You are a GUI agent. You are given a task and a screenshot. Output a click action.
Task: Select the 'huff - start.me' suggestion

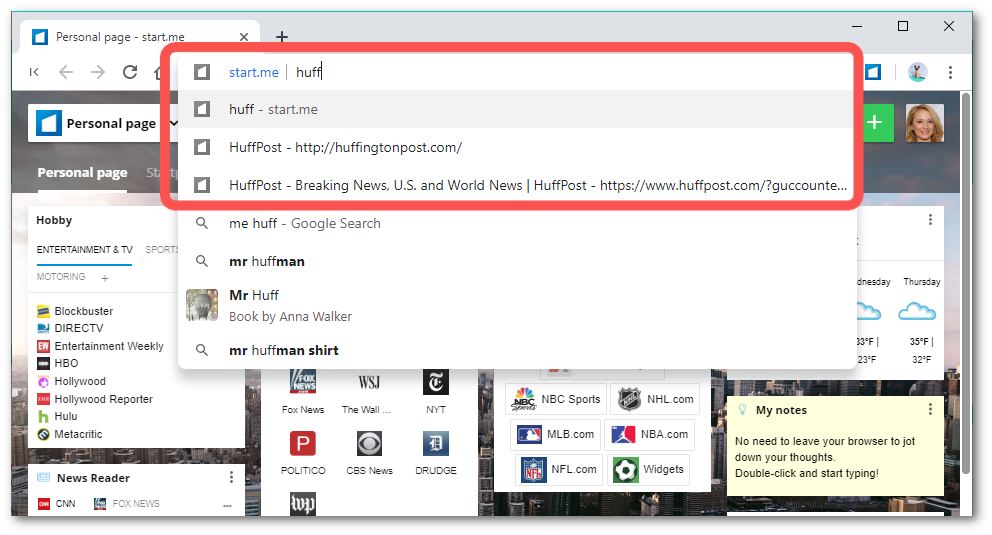click(517, 109)
